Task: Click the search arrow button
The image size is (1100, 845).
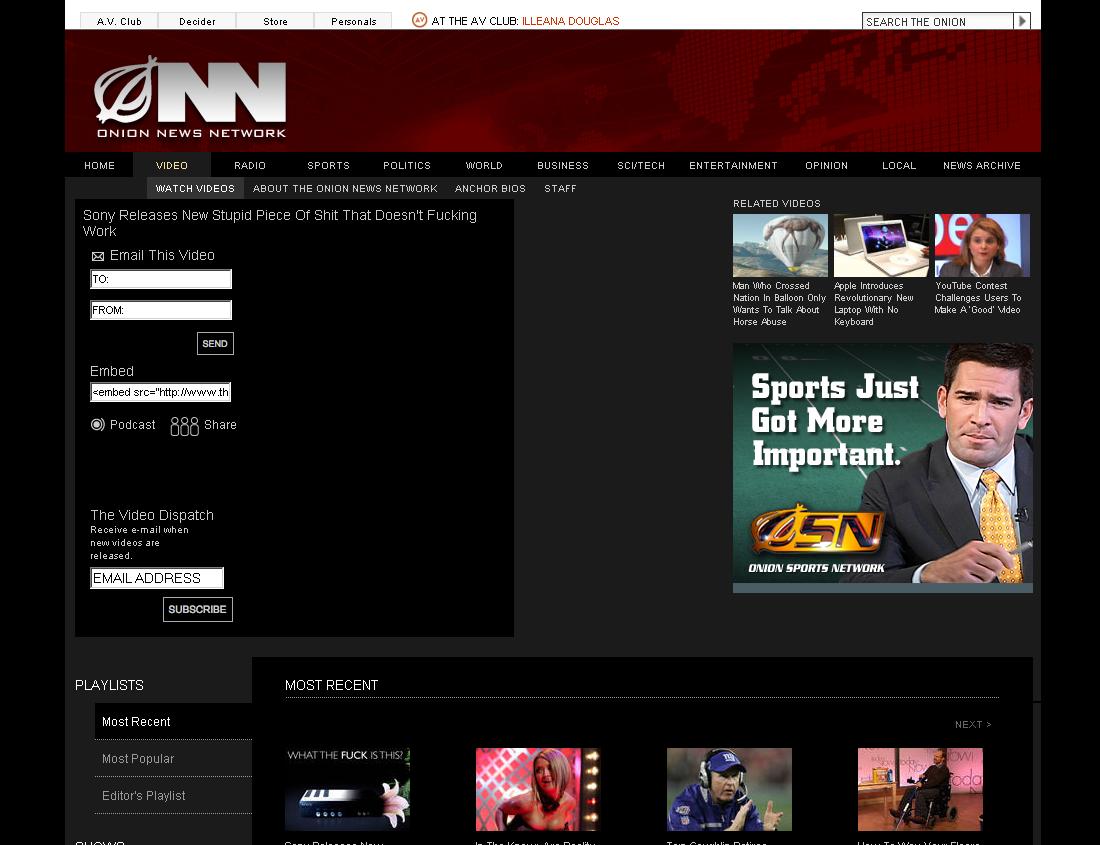Action: coord(1022,21)
